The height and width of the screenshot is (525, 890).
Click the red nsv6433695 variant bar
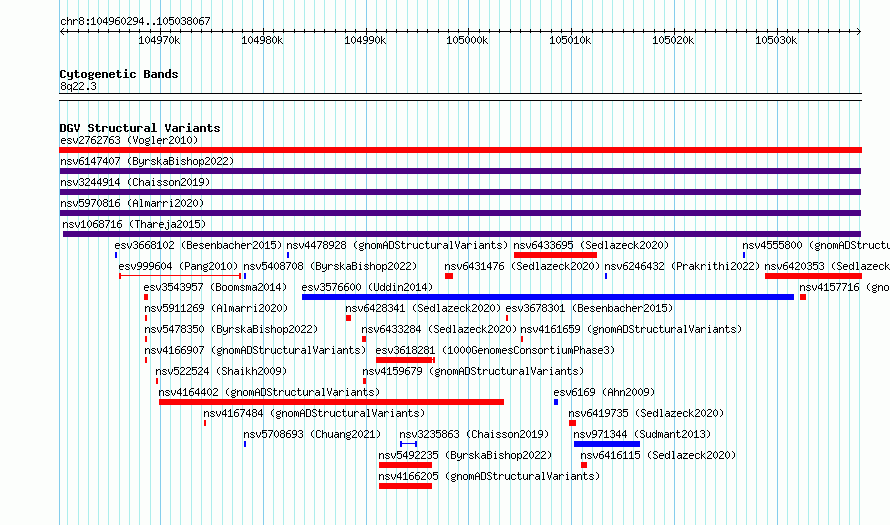pos(555,255)
